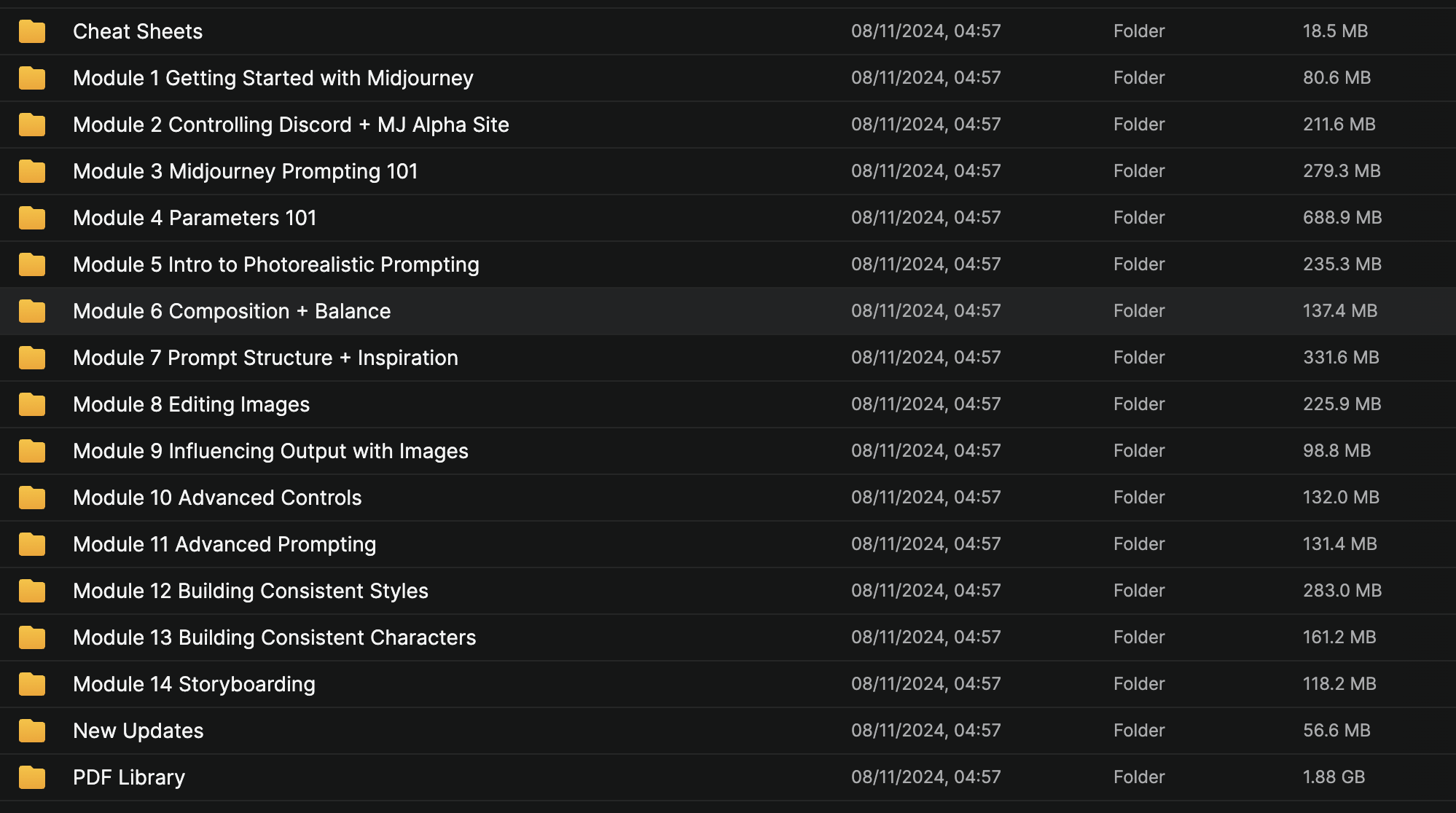Click the folder icon for Module 6 Composition

tap(32, 311)
